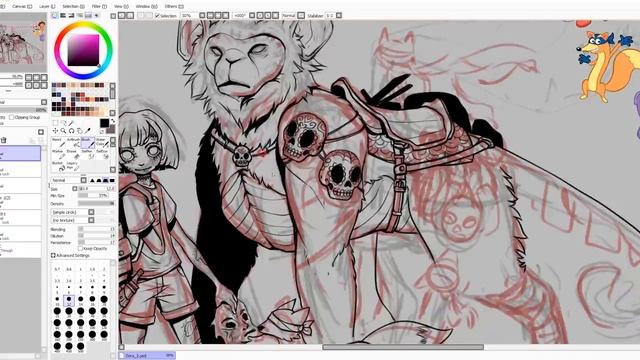The height and width of the screenshot is (360, 640).
Task: Select the lasso selection tool
Action: pyautogui.click(x=64, y=123)
